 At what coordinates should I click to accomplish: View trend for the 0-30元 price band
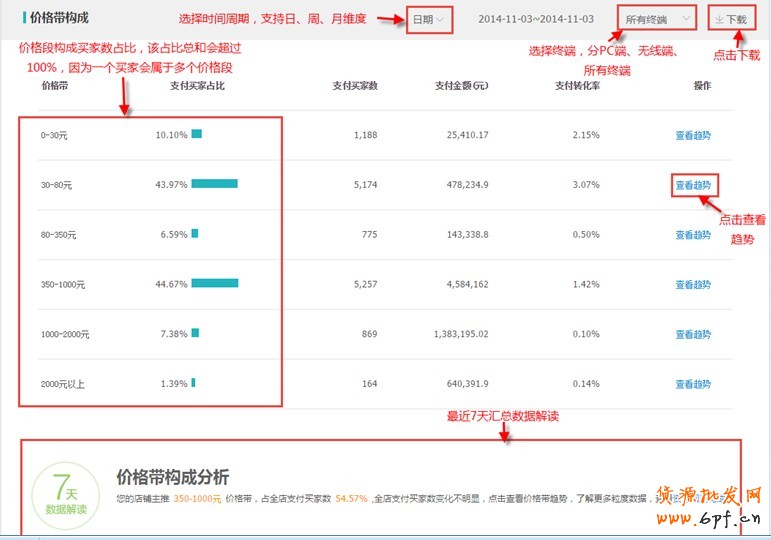pyautogui.click(x=692, y=135)
